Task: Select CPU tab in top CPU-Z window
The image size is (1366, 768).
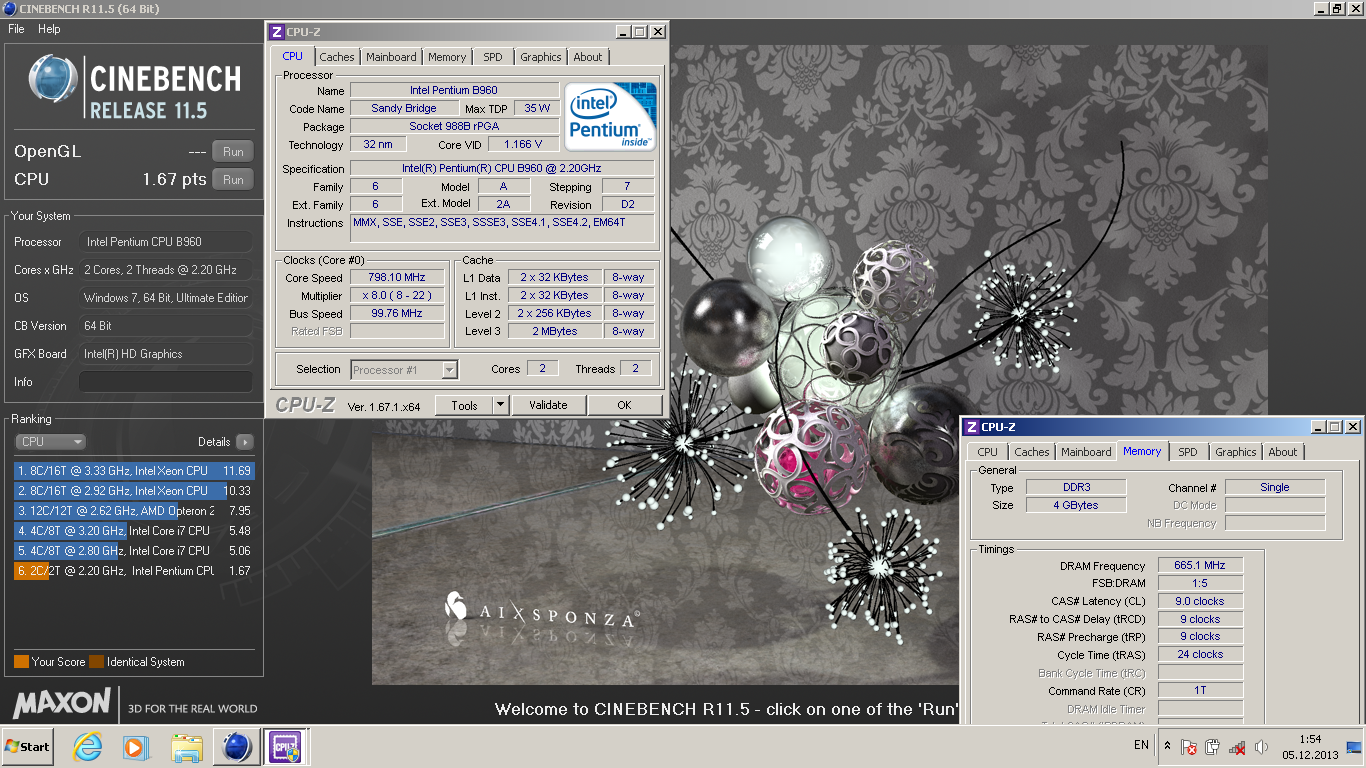Action: pyautogui.click(x=293, y=56)
